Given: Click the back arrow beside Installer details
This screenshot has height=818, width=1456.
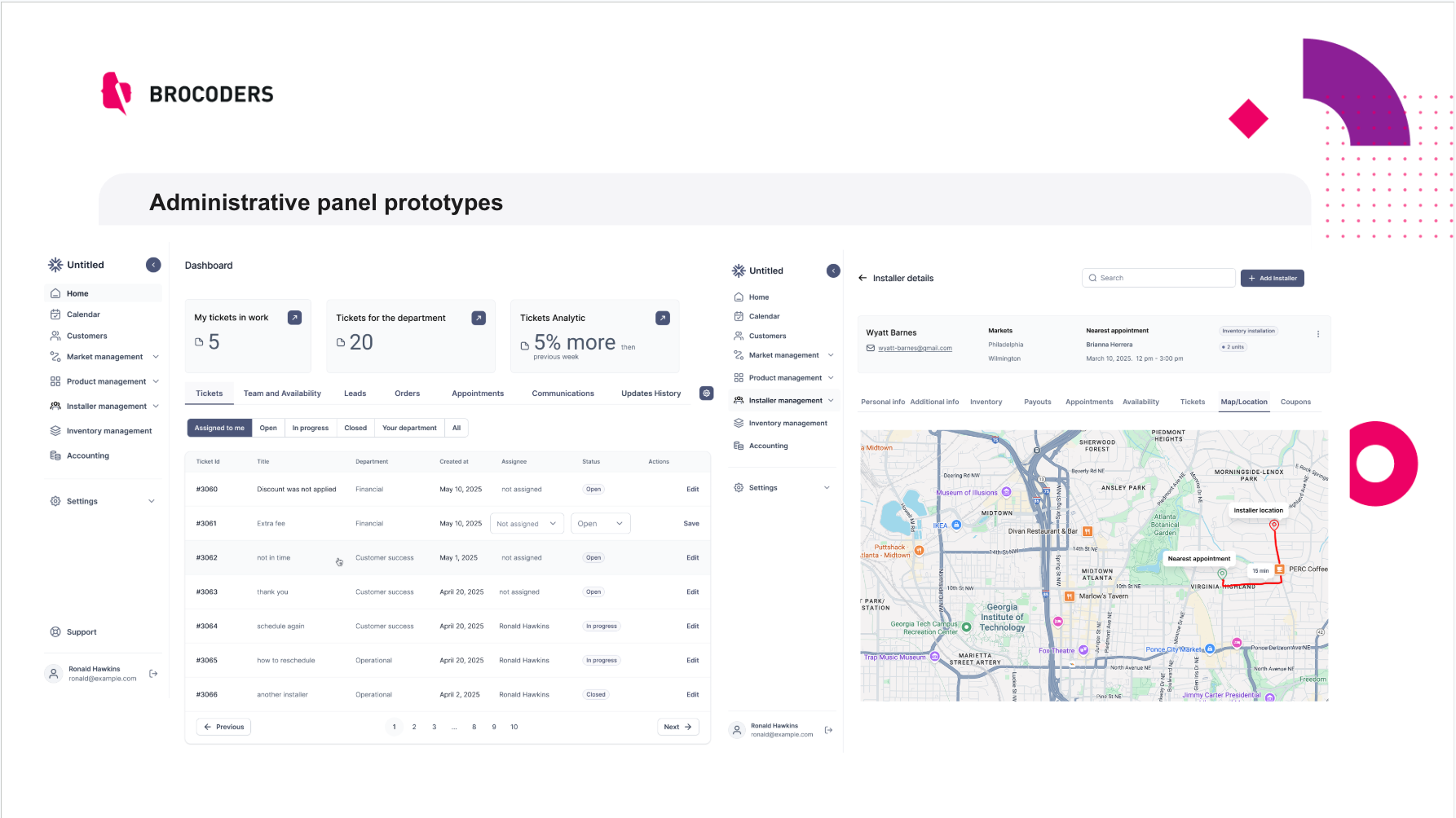Looking at the screenshot, I should point(863,277).
